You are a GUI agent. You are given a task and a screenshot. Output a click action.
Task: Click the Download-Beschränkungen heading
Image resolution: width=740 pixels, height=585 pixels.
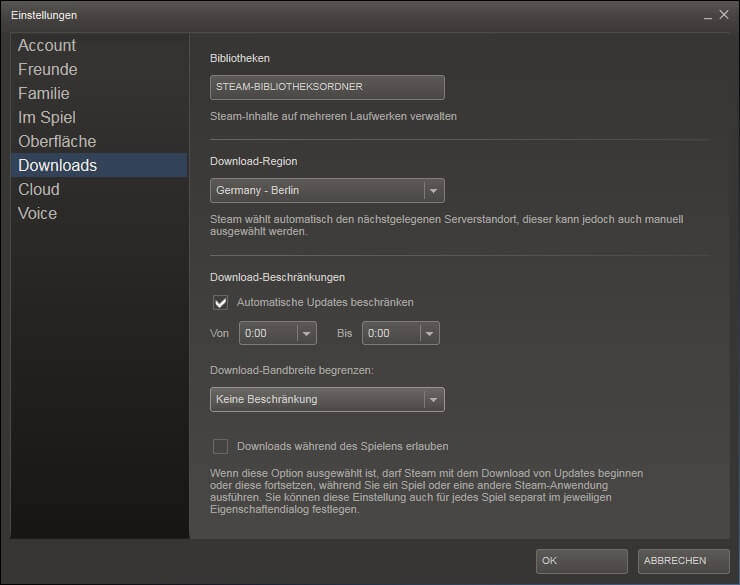click(x=278, y=277)
